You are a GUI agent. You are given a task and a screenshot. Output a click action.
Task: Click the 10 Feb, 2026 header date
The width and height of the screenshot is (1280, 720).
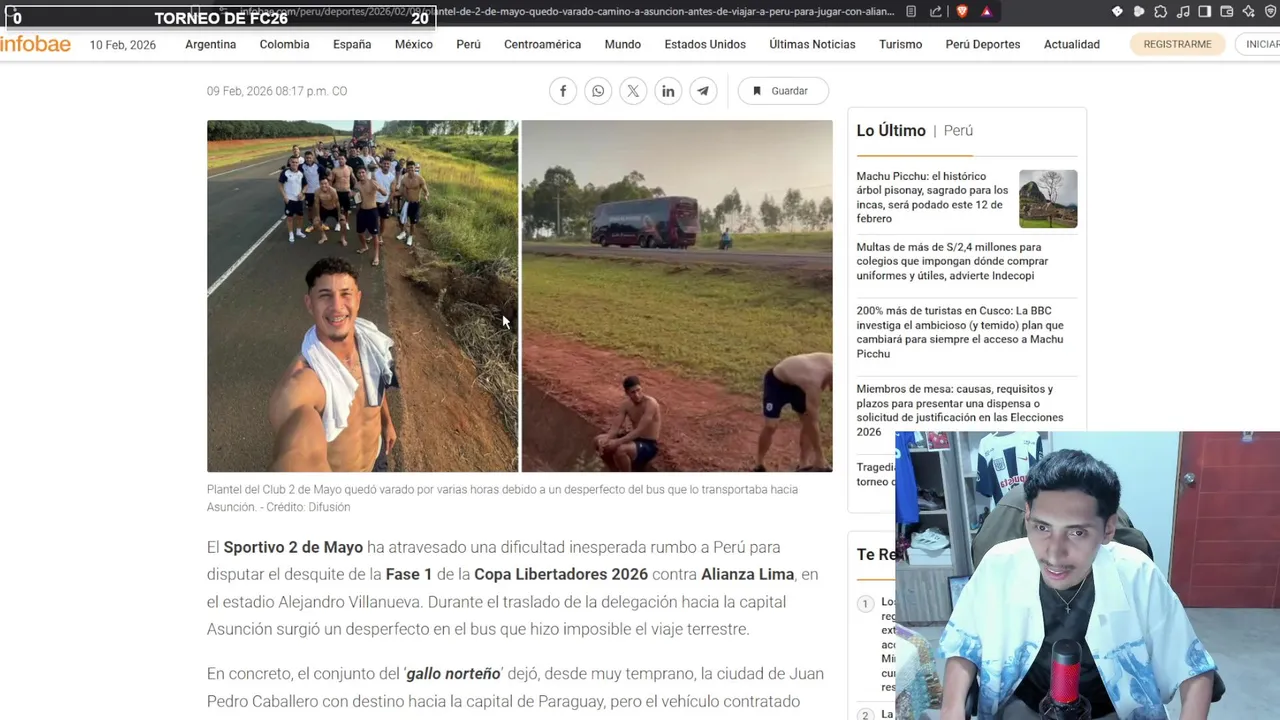[x=123, y=45]
